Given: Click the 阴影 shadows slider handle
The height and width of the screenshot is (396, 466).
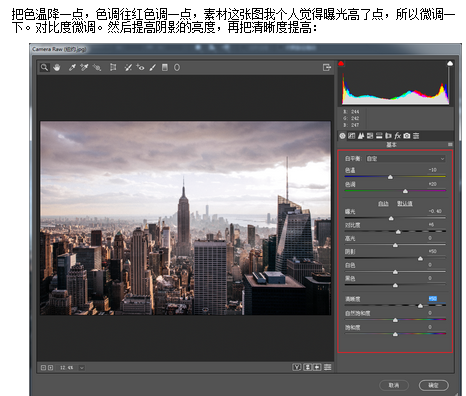Looking at the screenshot, I should [420, 258].
